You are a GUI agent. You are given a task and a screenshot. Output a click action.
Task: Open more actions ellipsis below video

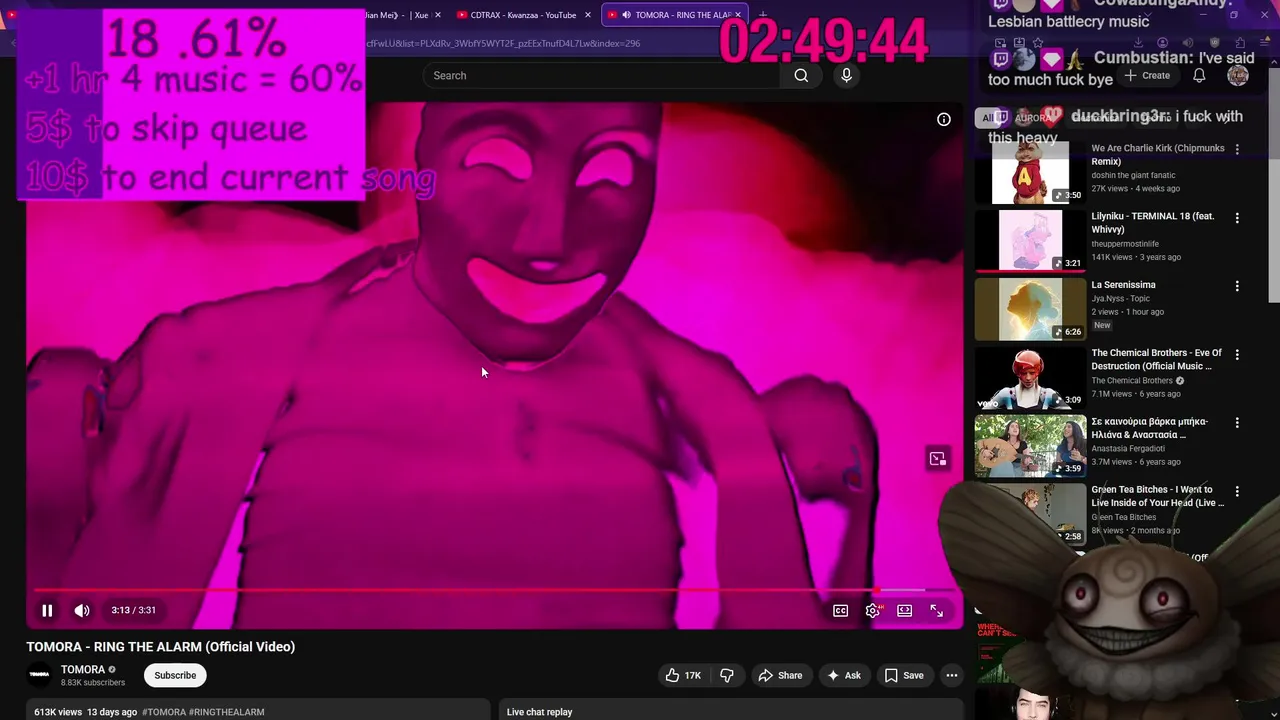coord(952,675)
